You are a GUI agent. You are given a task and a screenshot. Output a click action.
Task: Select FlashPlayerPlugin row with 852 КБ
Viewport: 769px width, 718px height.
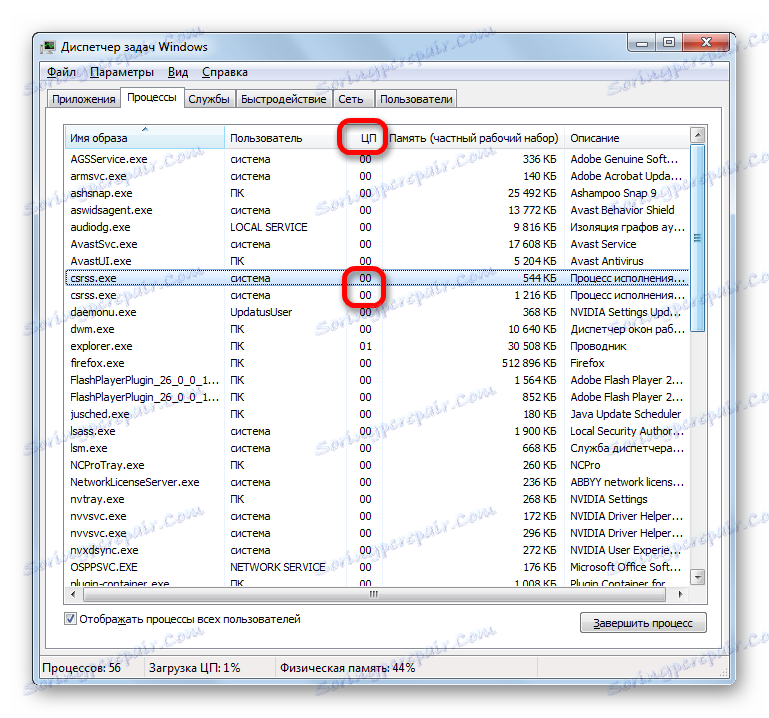point(377,397)
